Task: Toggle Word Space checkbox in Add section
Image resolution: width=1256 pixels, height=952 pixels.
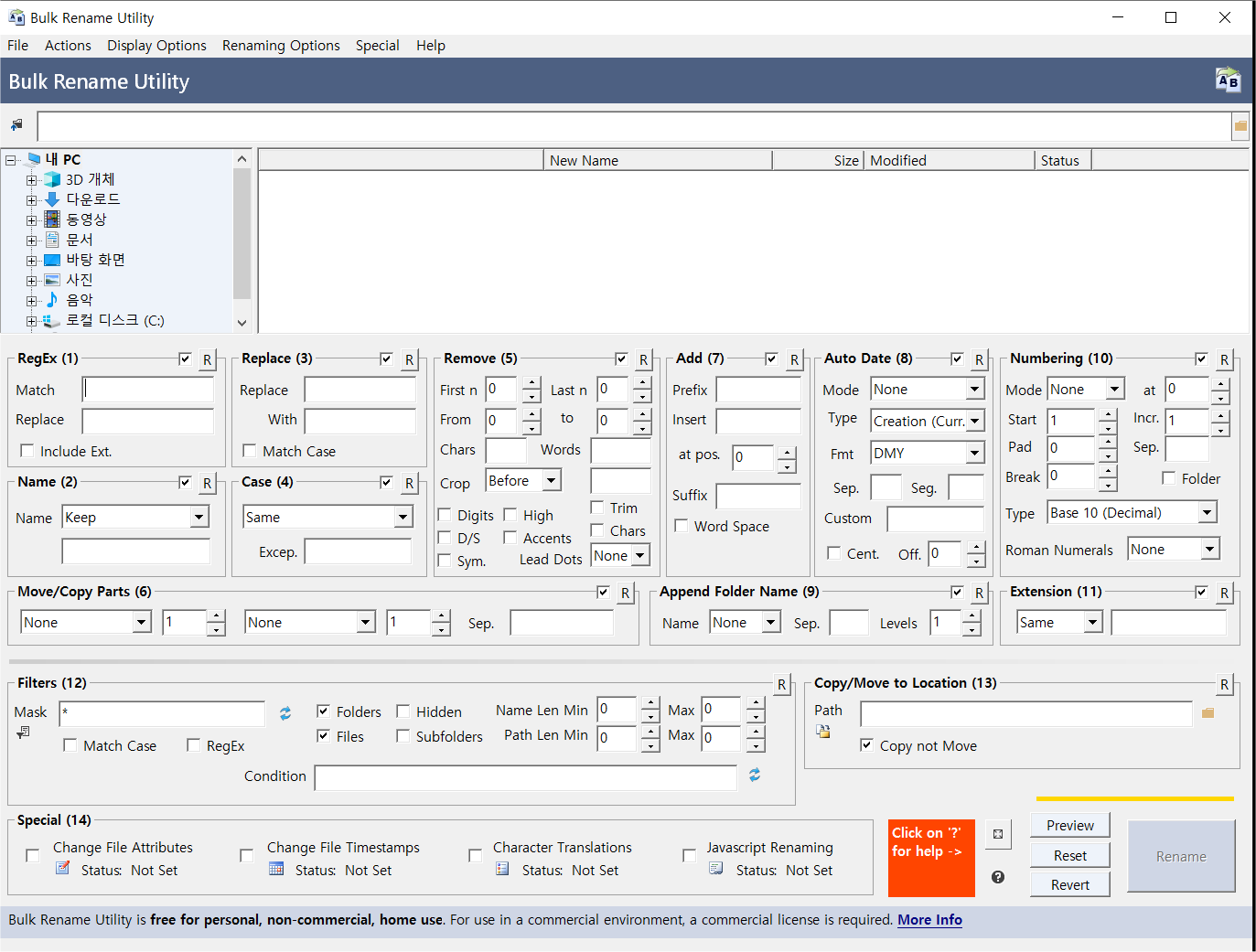Action: (x=681, y=526)
